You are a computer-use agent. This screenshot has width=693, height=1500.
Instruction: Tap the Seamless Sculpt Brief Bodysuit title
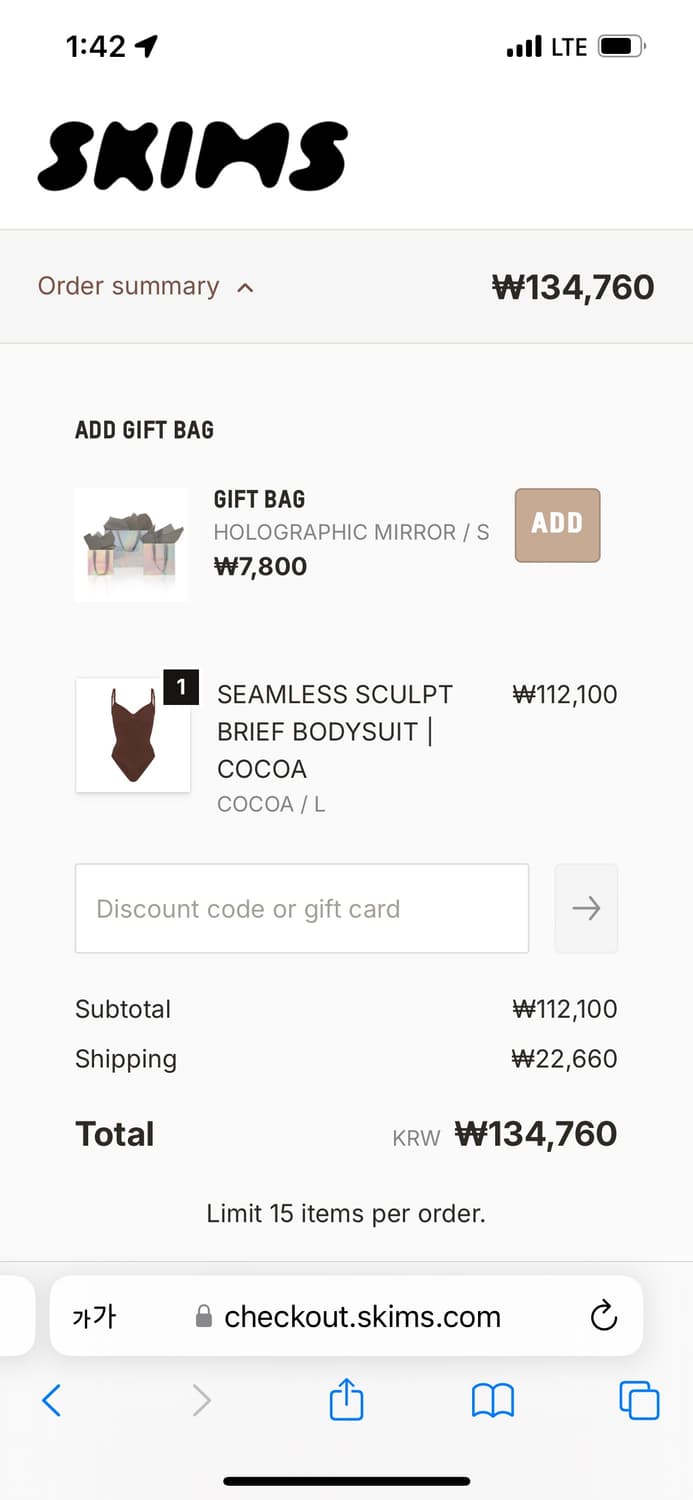(x=334, y=731)
